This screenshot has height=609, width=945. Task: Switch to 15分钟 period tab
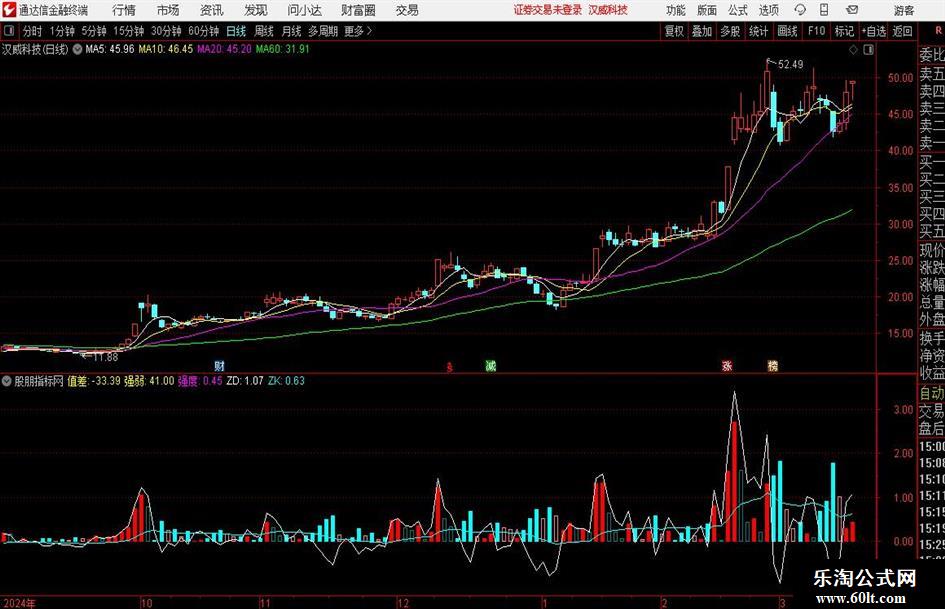(x=129, y=31)
